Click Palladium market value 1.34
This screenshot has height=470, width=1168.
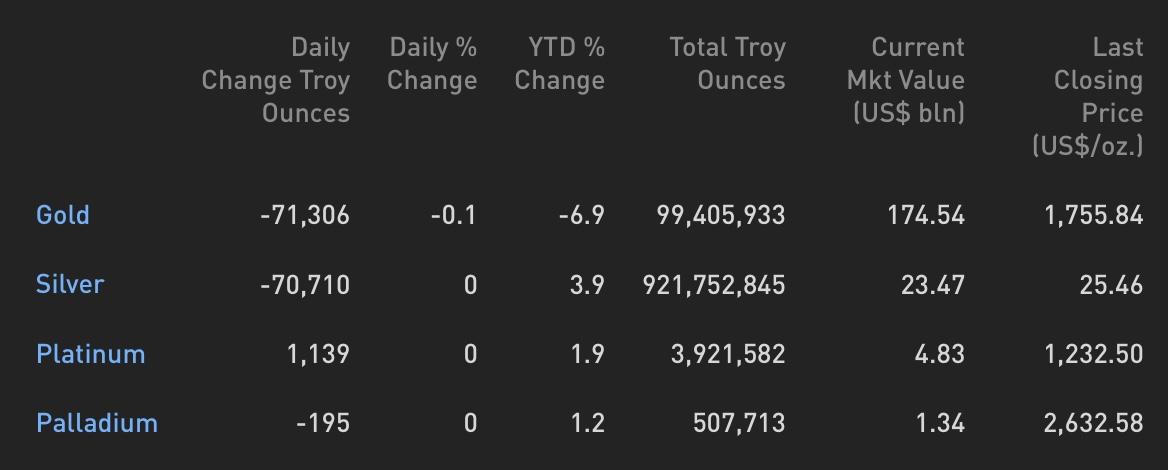[940, 423]
